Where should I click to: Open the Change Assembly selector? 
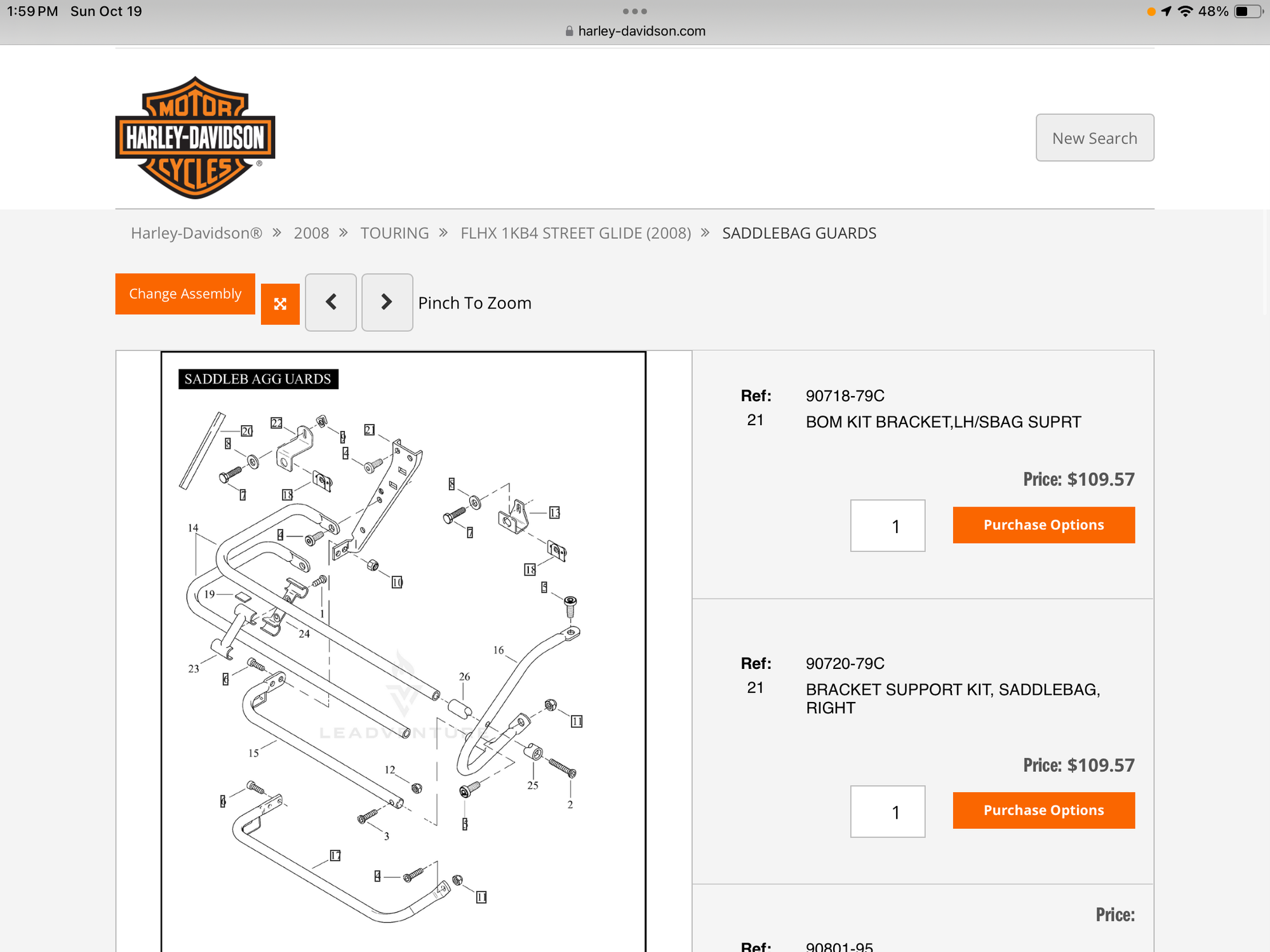point(185,294)
